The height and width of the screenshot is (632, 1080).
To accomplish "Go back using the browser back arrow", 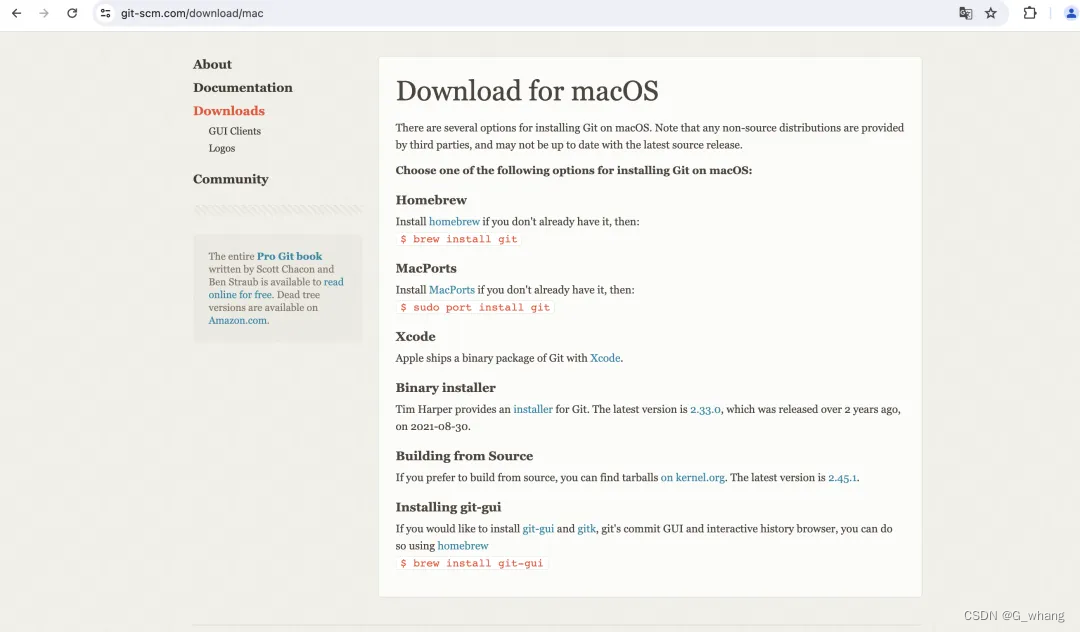I will [17, 13].
